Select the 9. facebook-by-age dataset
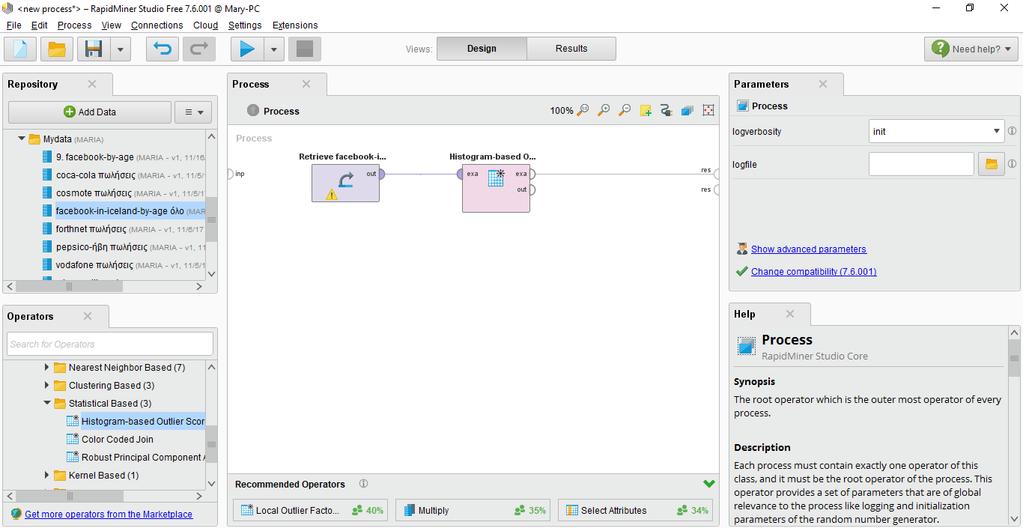The width and height of the screenshot is (1023, 528). (x=123, y=157)
